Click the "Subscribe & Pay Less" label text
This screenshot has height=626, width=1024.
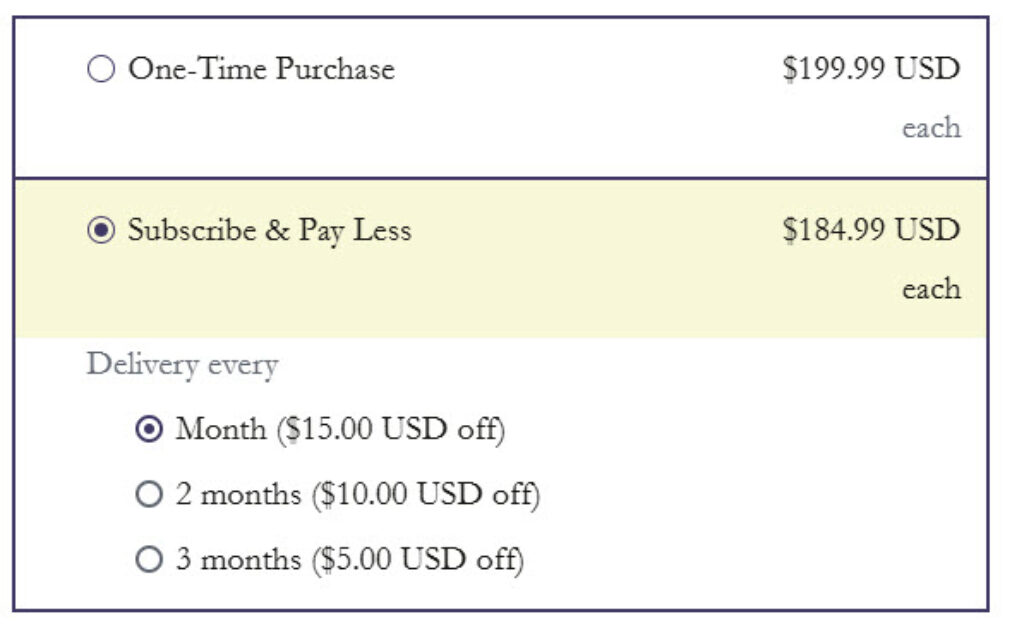click(269, 230)
